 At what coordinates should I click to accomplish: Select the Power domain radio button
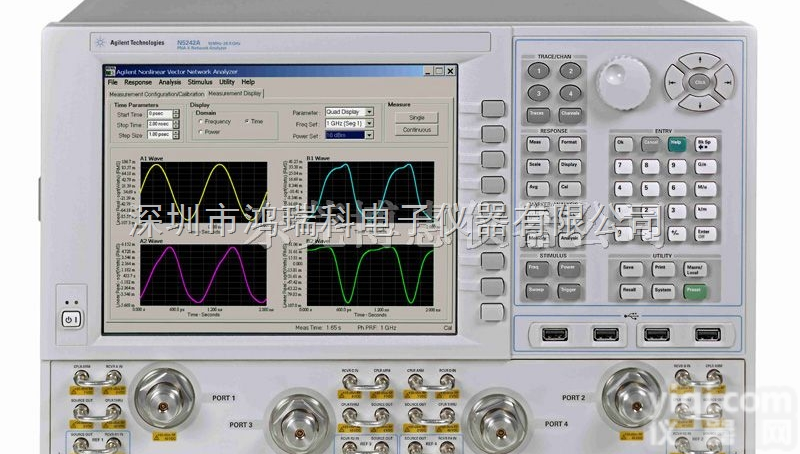coord(201,132)
